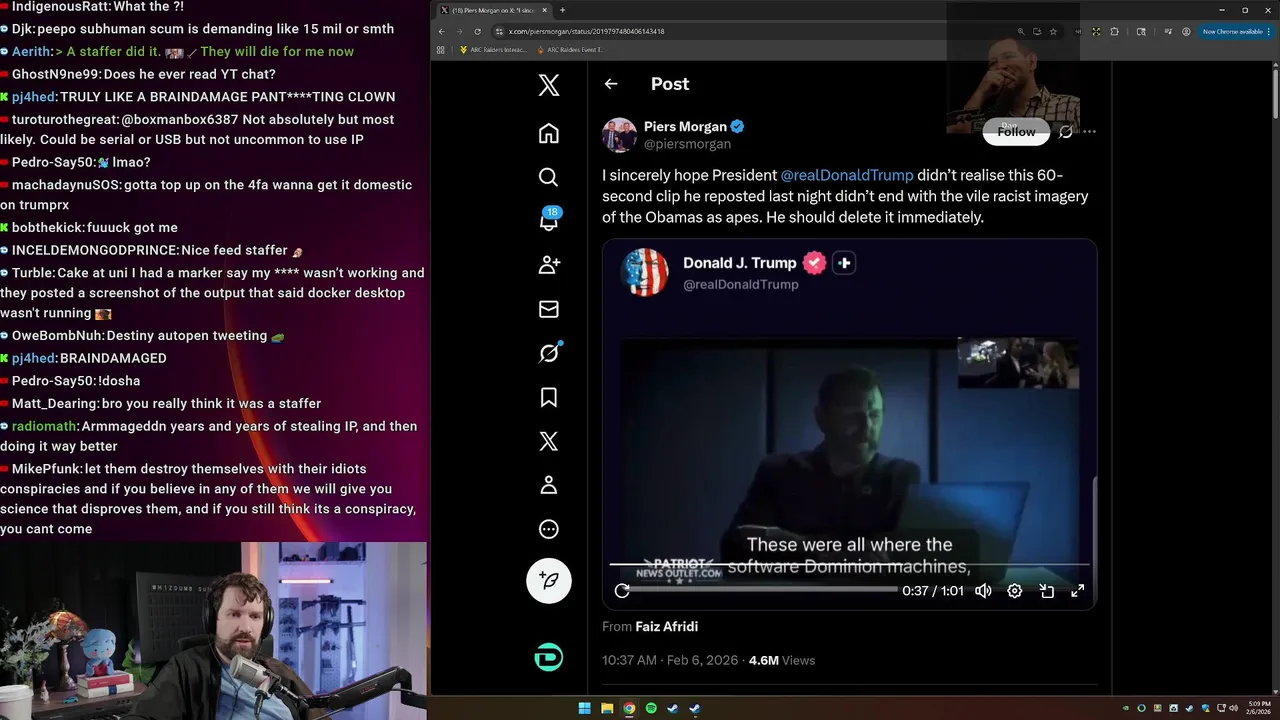Open the More circle menu in sidebar
1280x720 pixels.
[x=548, y=529]
